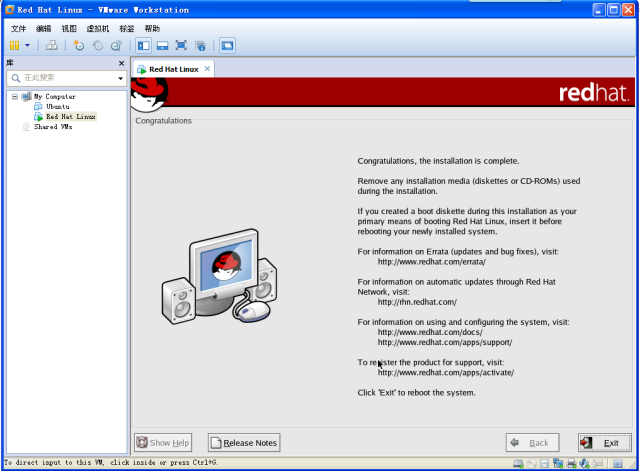640x471 pixels.
Task: Select My Computer in the library
Action: (55, 97)
